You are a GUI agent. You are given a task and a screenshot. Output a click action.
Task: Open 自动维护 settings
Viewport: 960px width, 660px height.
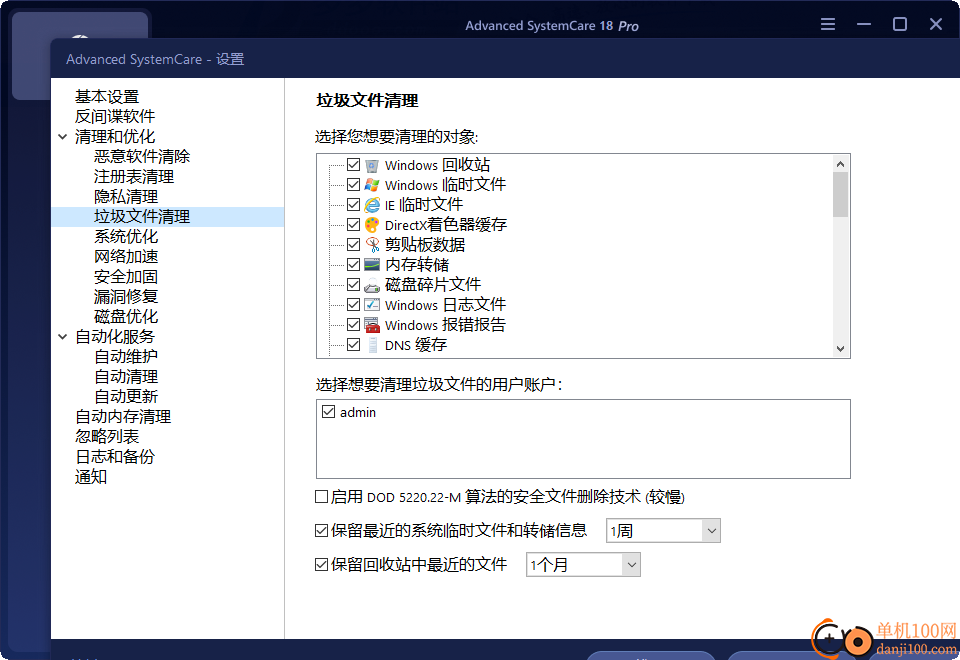[126, 356]
